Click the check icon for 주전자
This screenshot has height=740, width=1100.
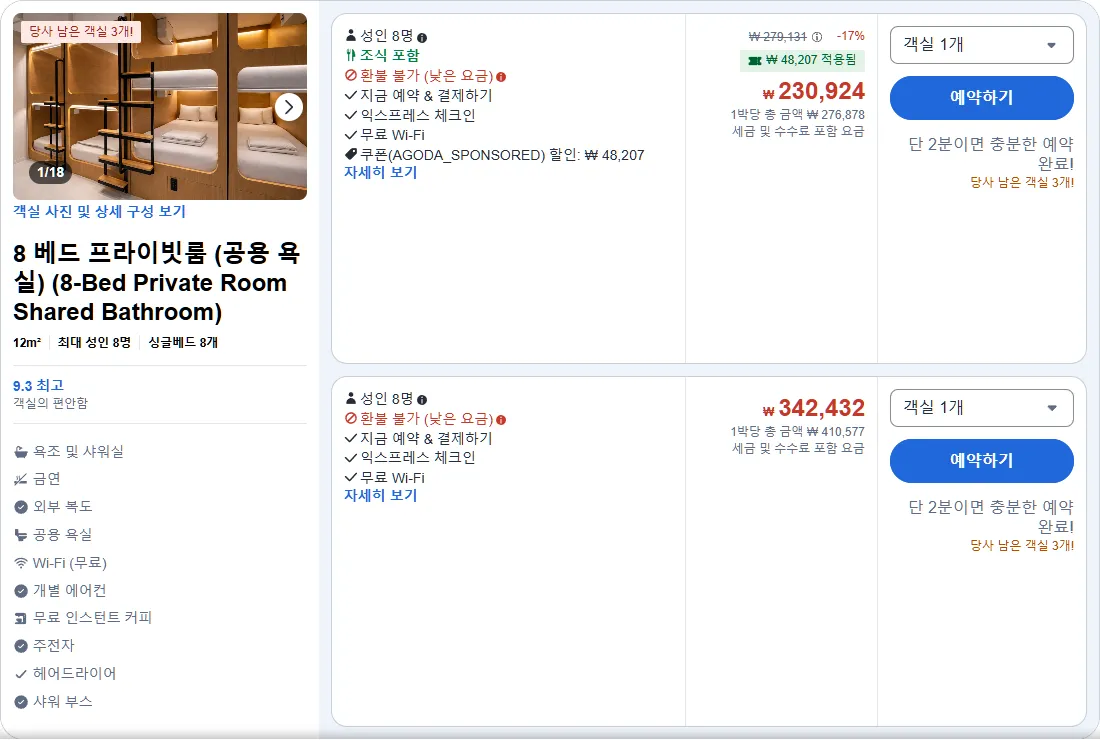(x=21, y=646)
